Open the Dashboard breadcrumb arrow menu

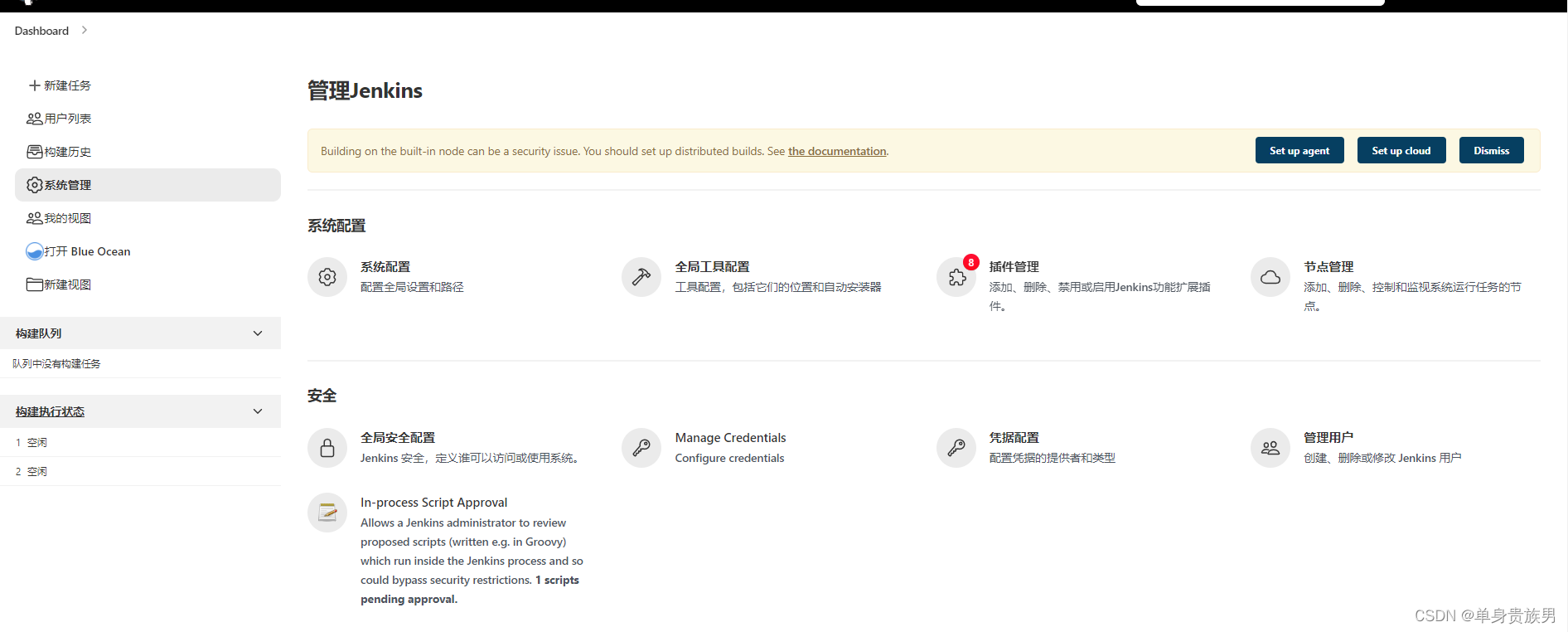pyautogui.click(x=84, y=31)
